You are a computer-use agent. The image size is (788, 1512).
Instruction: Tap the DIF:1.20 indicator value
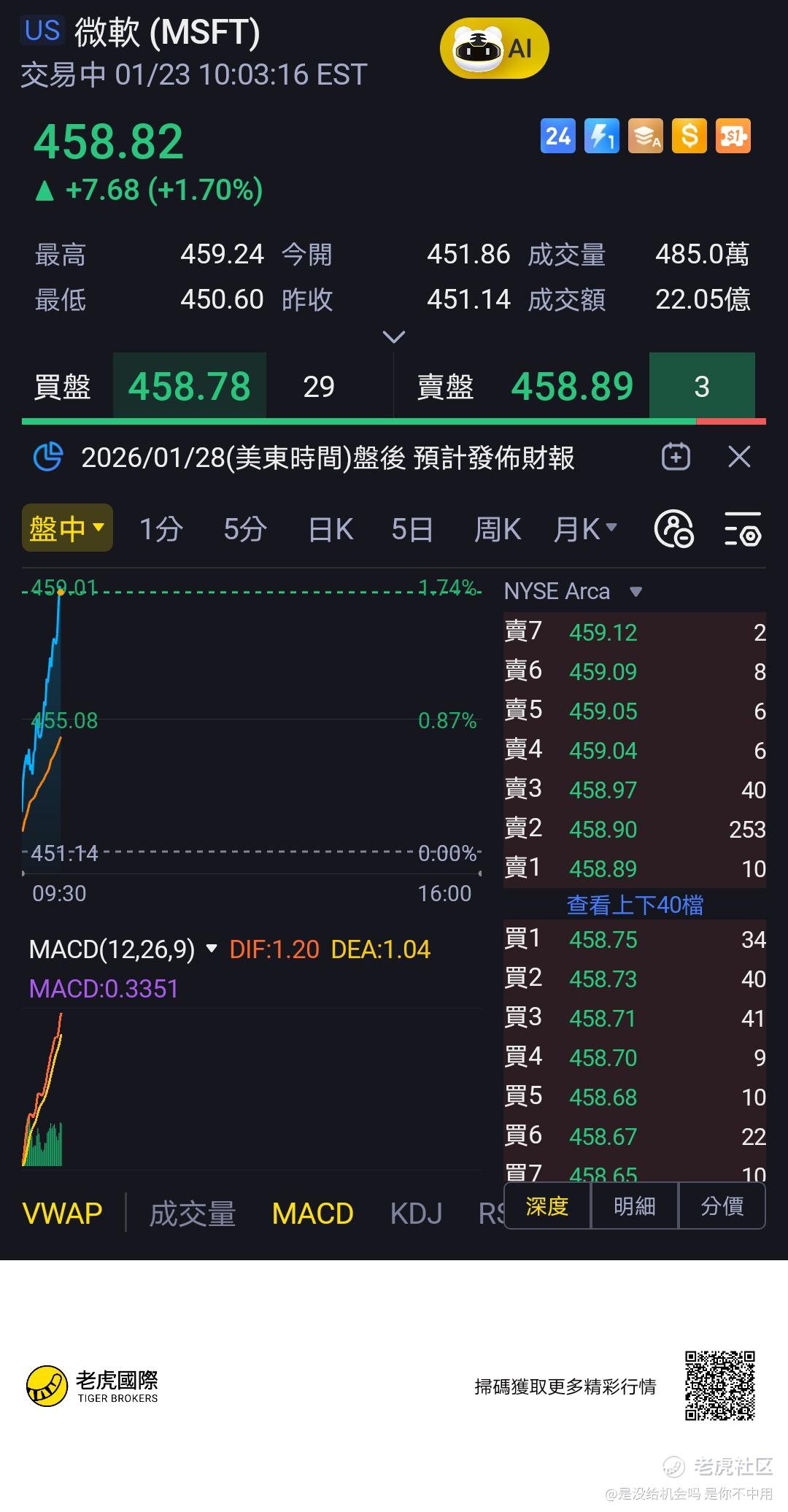tap(274, 949)
